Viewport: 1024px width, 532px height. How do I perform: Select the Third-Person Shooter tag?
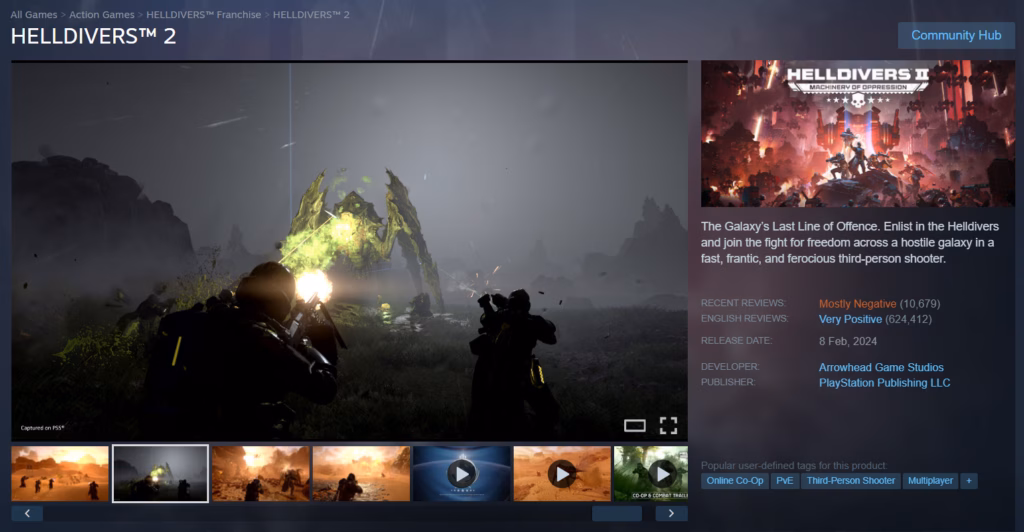point(850,480)
